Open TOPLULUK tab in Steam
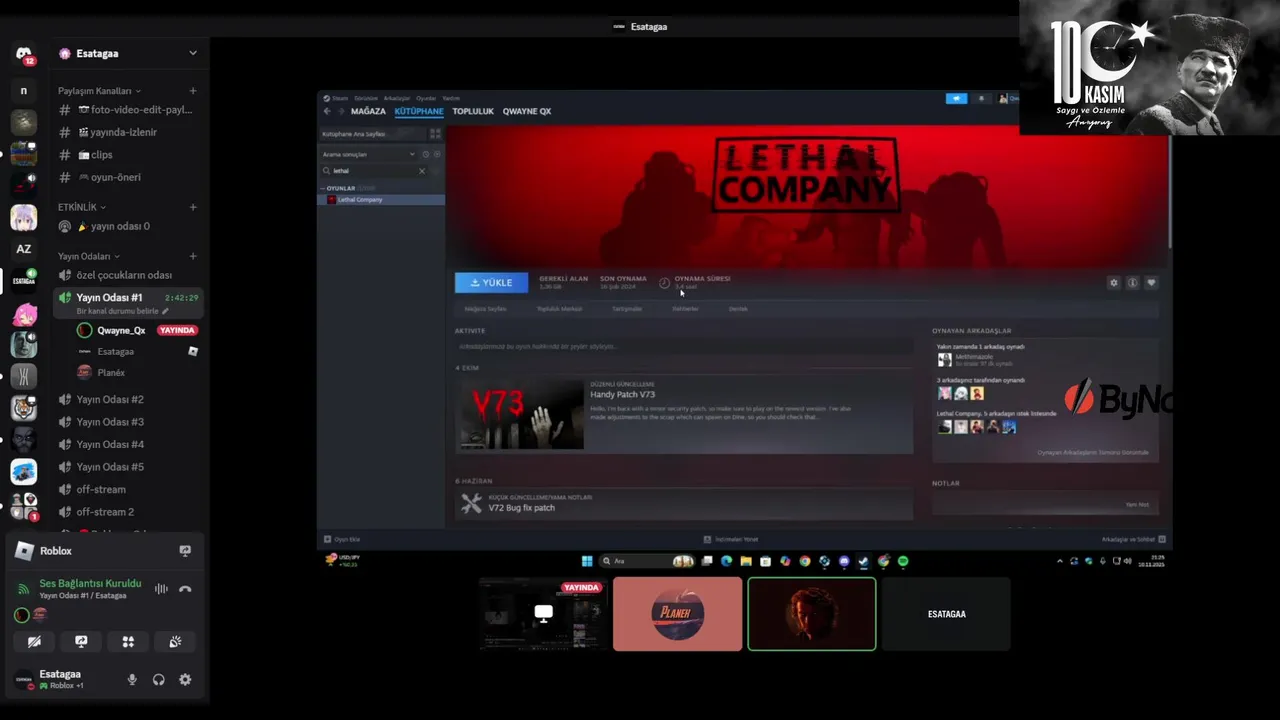The height and width of the screenshot is (720, 1280). [473, 111]
